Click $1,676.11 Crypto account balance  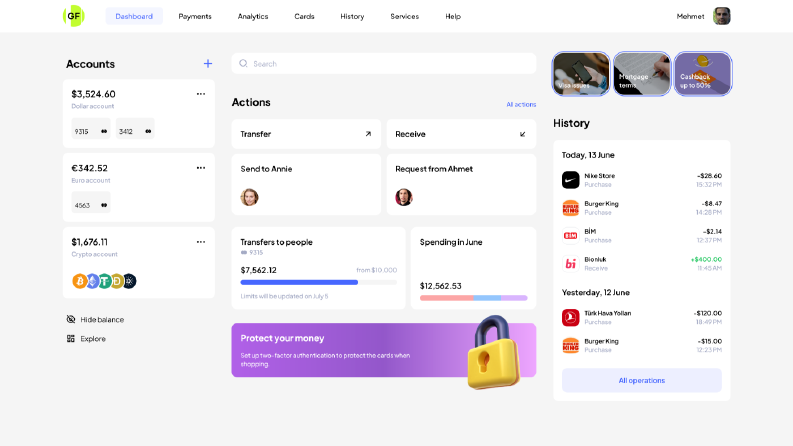click(x=90, y=242)
